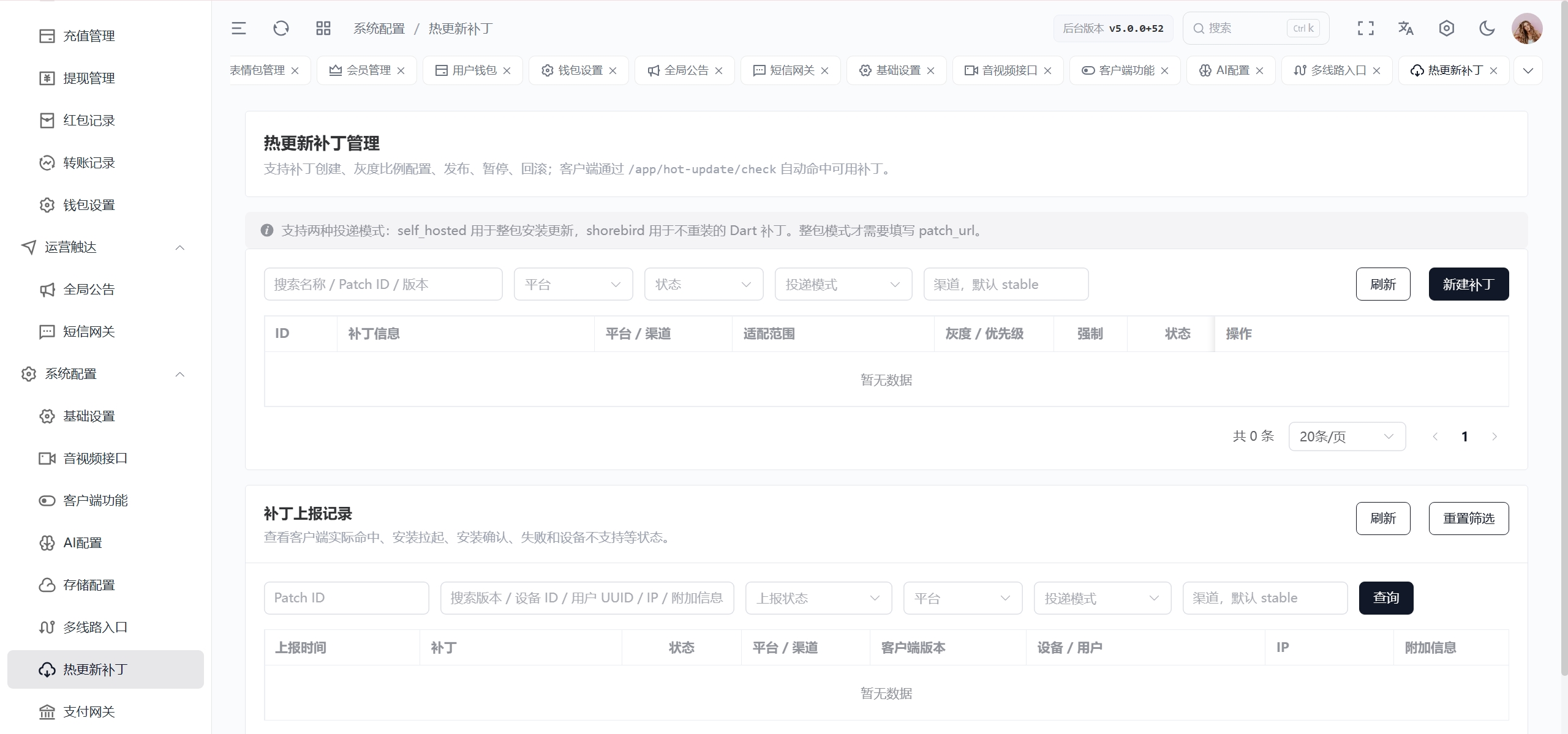Focus the Patch ID input field
The width and height of the screenshot is (1568, 734).
coord(347,598)
